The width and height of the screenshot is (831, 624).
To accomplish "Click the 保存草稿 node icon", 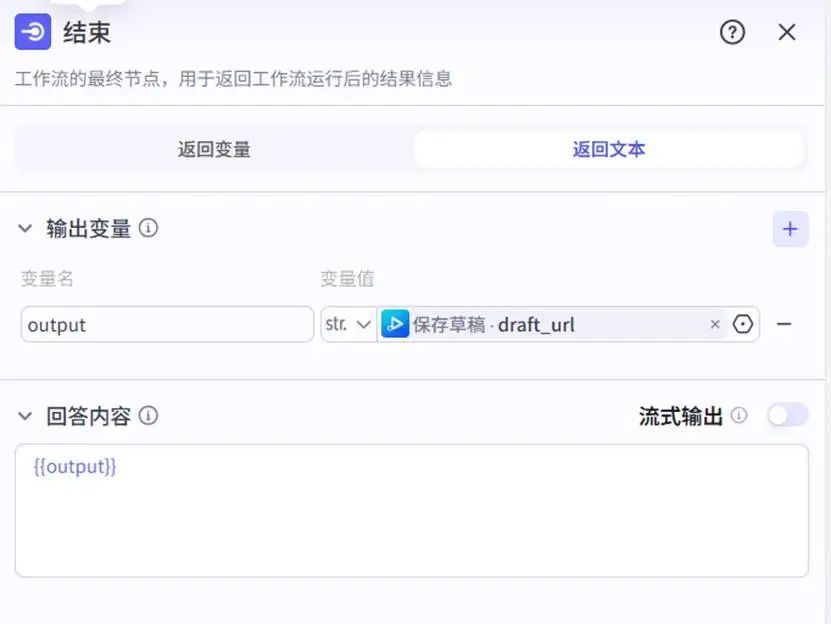I will point(395,324).
